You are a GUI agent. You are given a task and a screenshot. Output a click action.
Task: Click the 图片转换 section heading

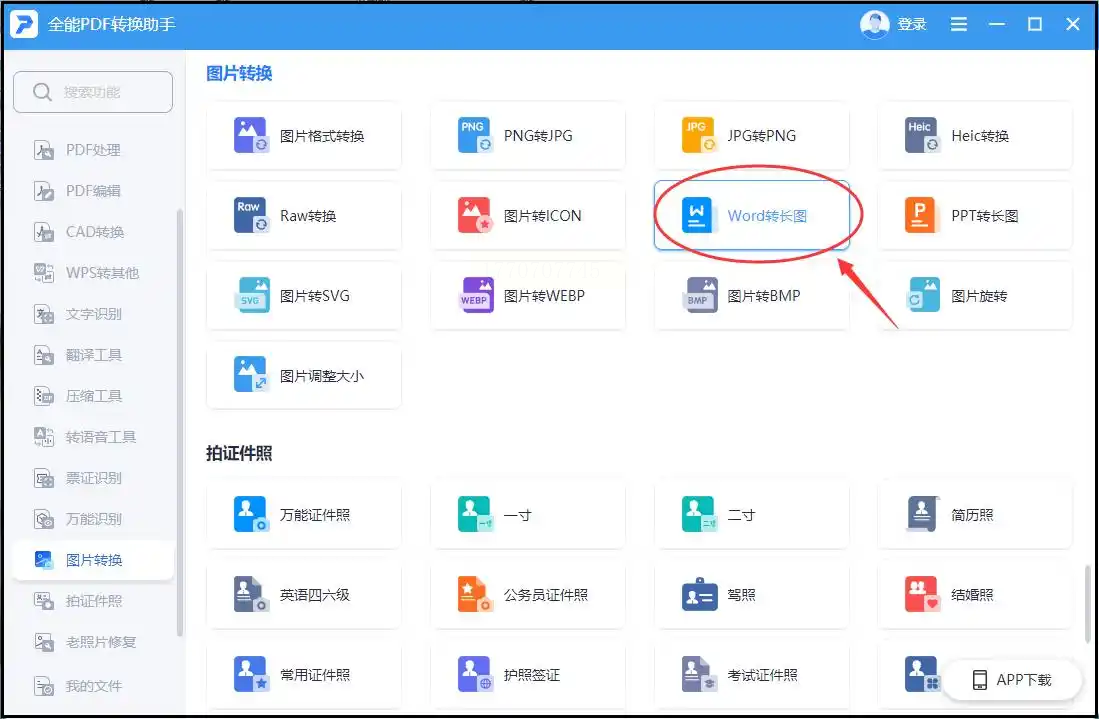click(239, 73)
